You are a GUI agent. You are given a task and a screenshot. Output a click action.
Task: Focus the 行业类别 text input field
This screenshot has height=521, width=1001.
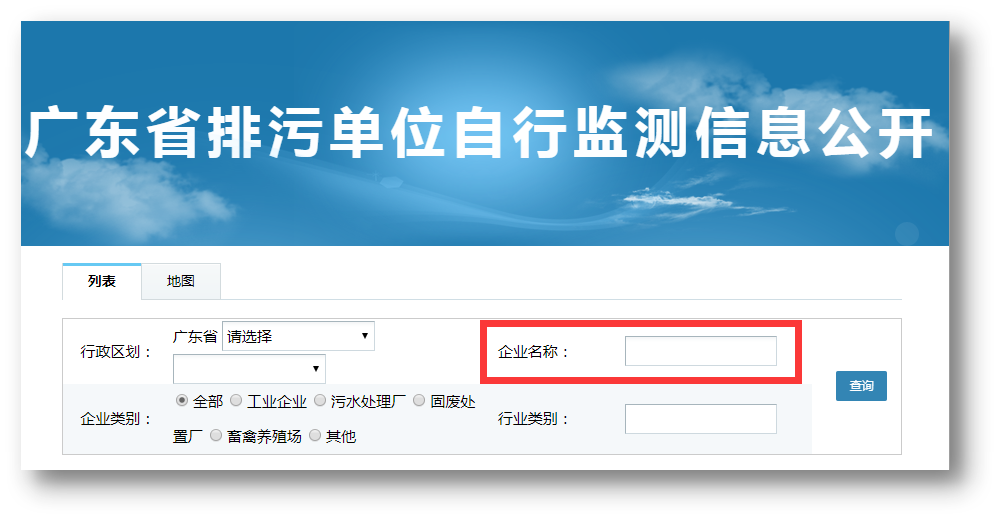(x=700, y=419)
